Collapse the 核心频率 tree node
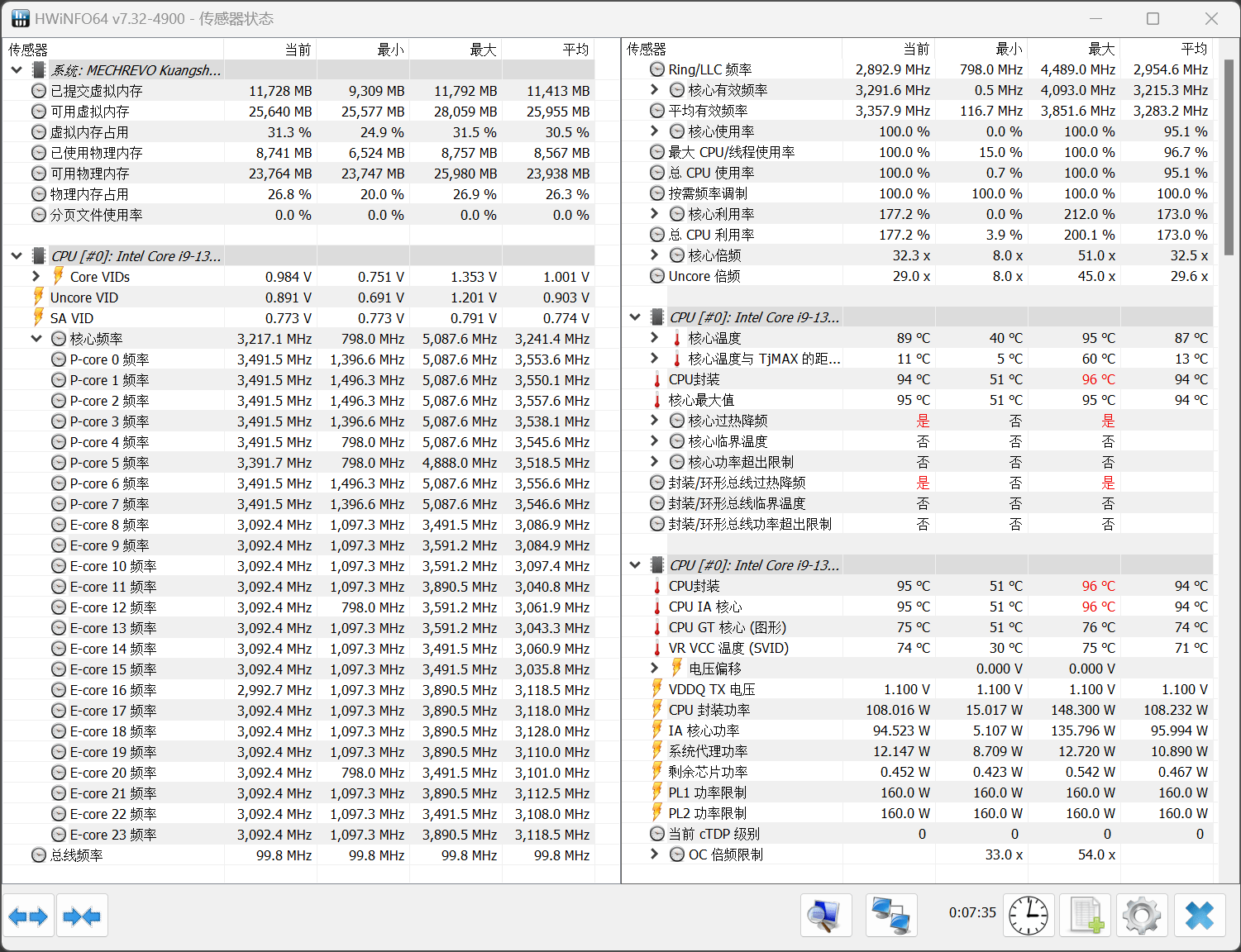 (36, 339)
